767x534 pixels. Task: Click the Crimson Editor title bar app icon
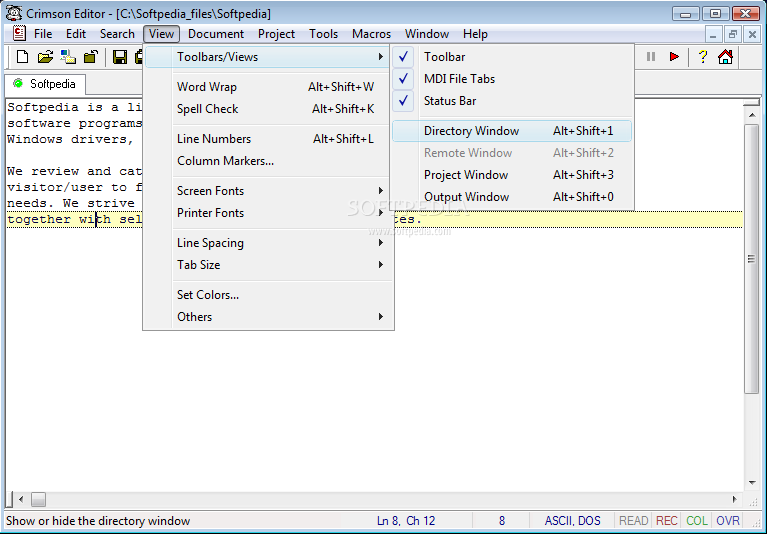14,13
